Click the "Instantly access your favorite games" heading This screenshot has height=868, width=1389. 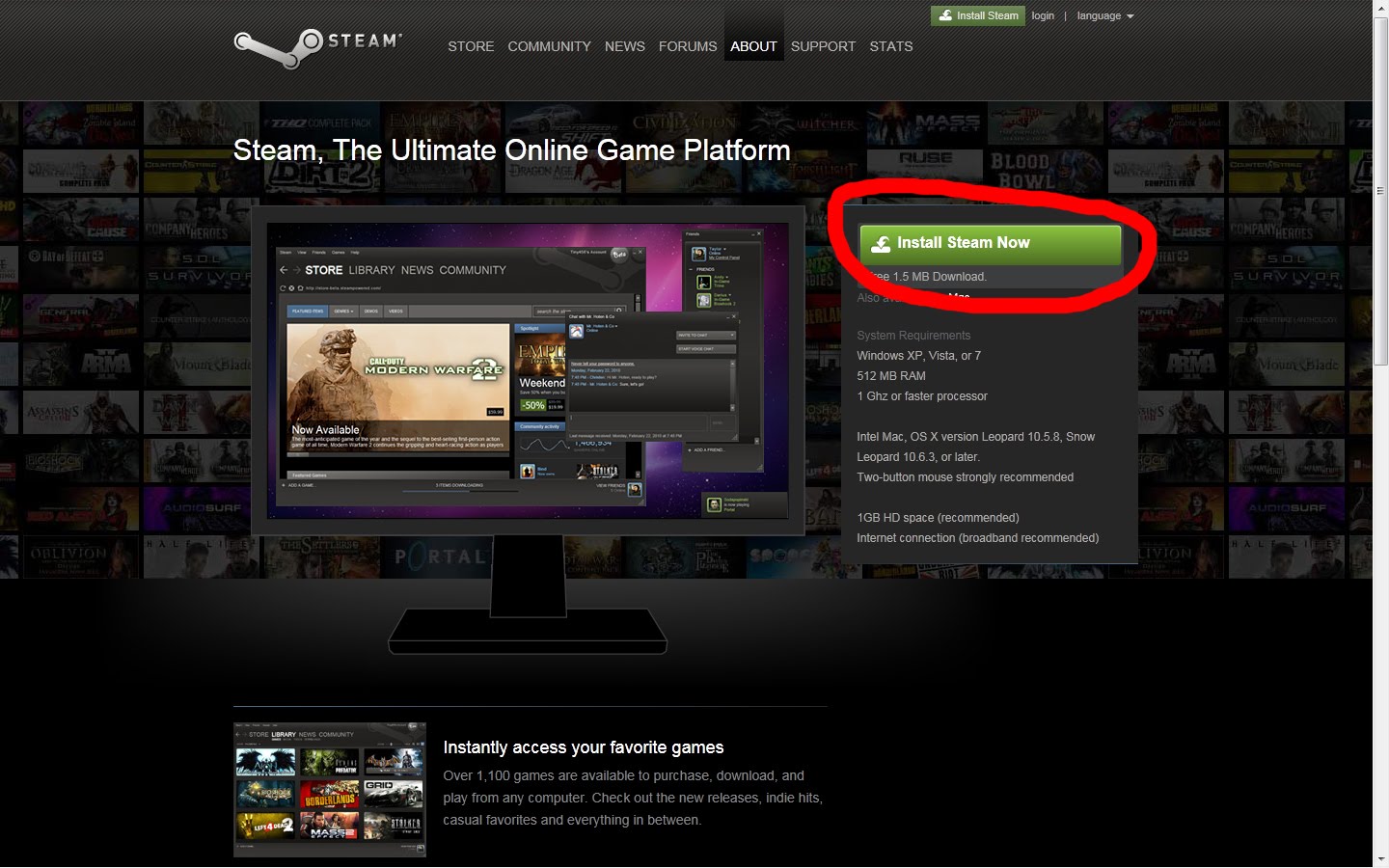tap(584, 747)
